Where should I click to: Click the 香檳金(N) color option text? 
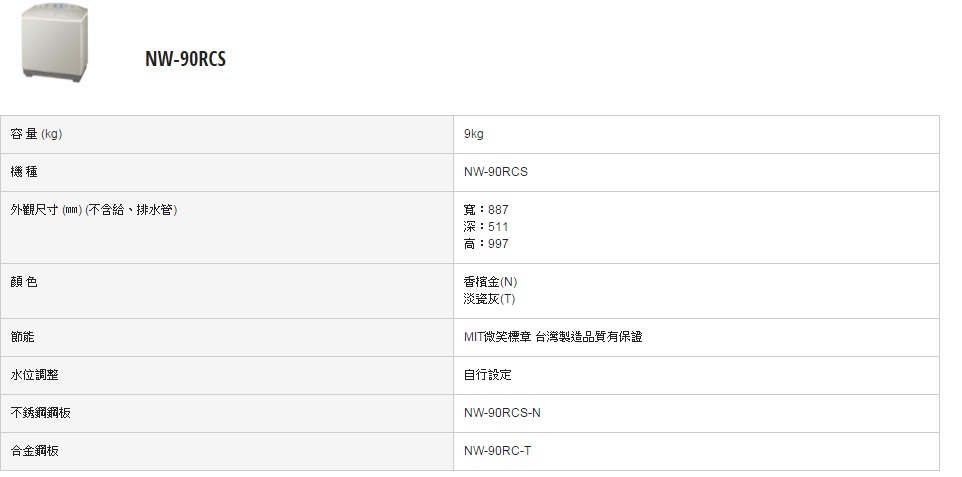[491, 282]
